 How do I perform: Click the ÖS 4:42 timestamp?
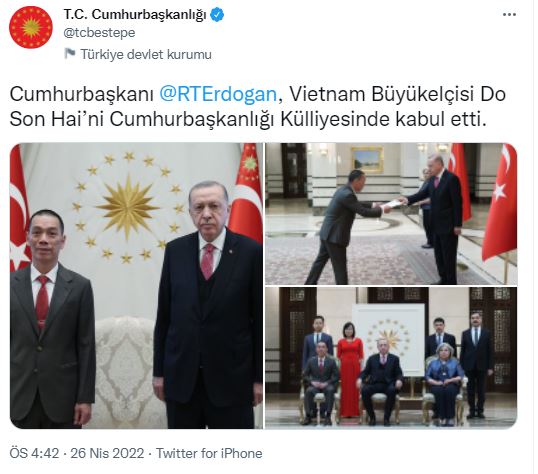(34, 453)
